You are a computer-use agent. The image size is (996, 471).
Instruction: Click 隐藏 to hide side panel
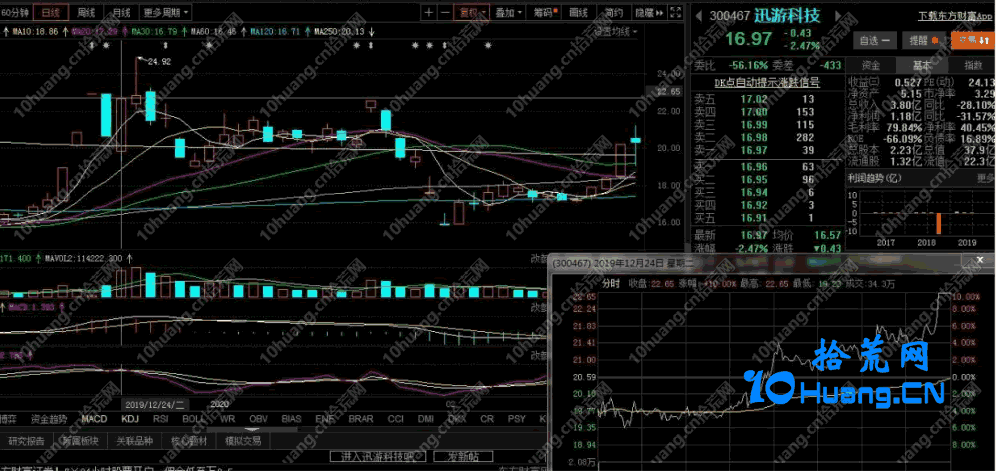pos(649,12)
